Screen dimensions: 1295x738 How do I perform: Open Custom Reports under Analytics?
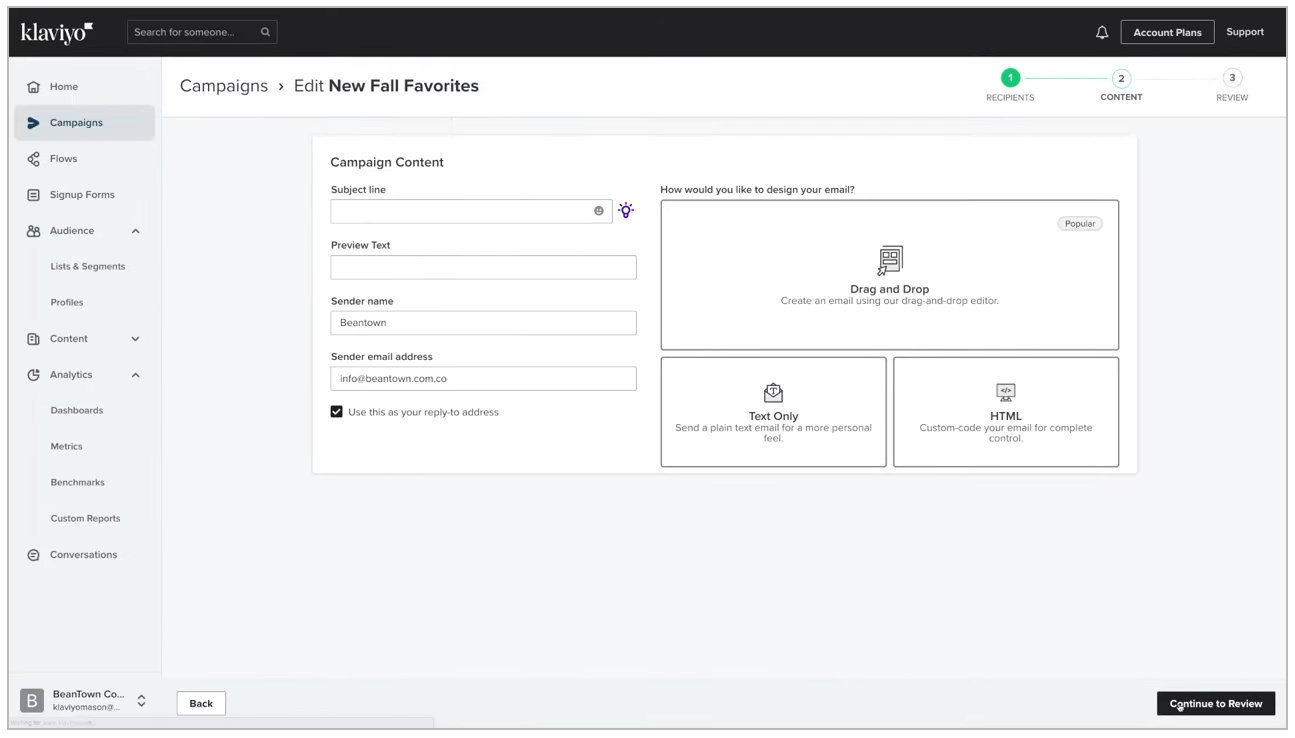click(85, 519)
